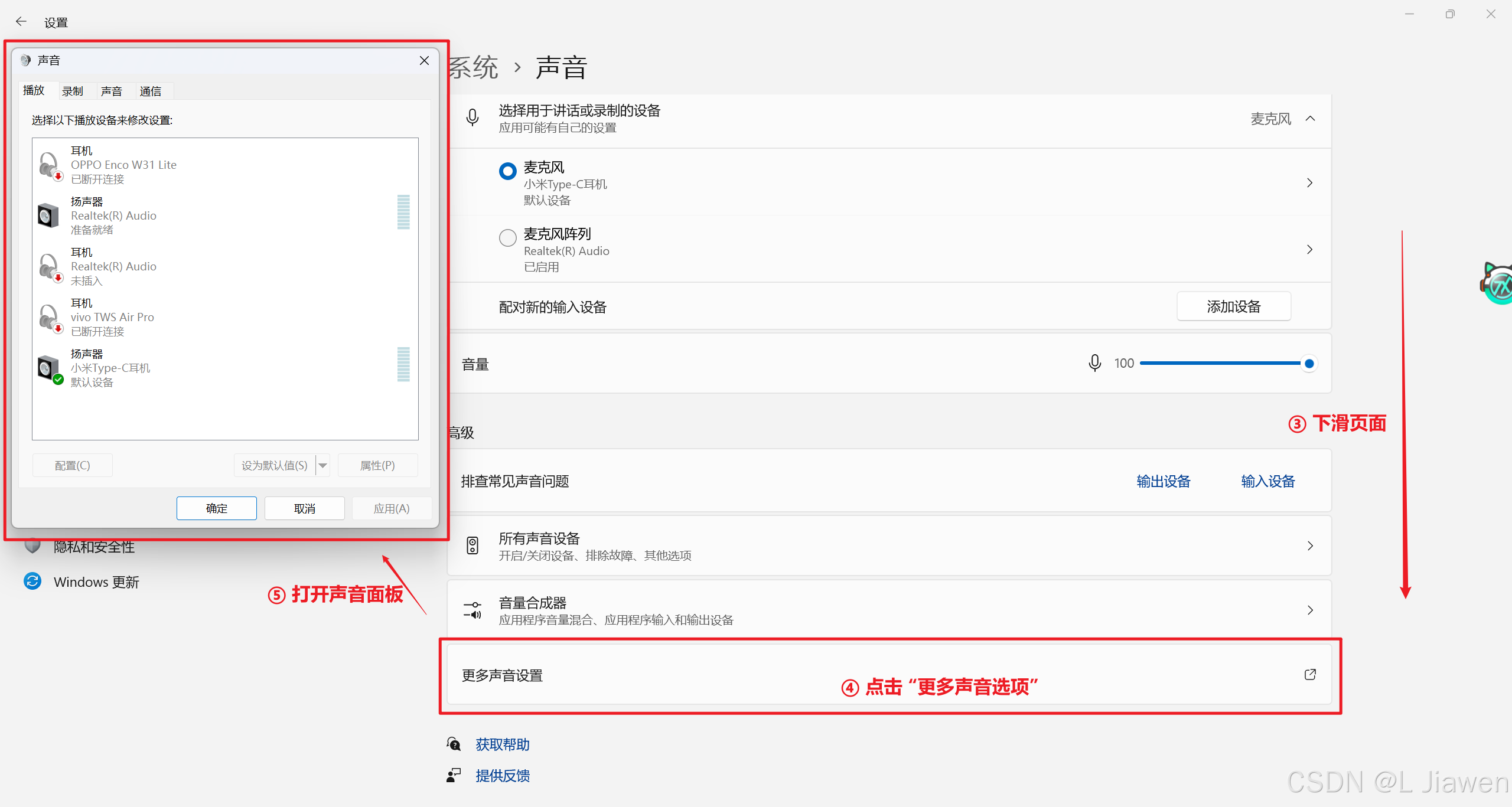Click the 音量合成器 mixer icon
1512x807 pixels.
[472, 610]
